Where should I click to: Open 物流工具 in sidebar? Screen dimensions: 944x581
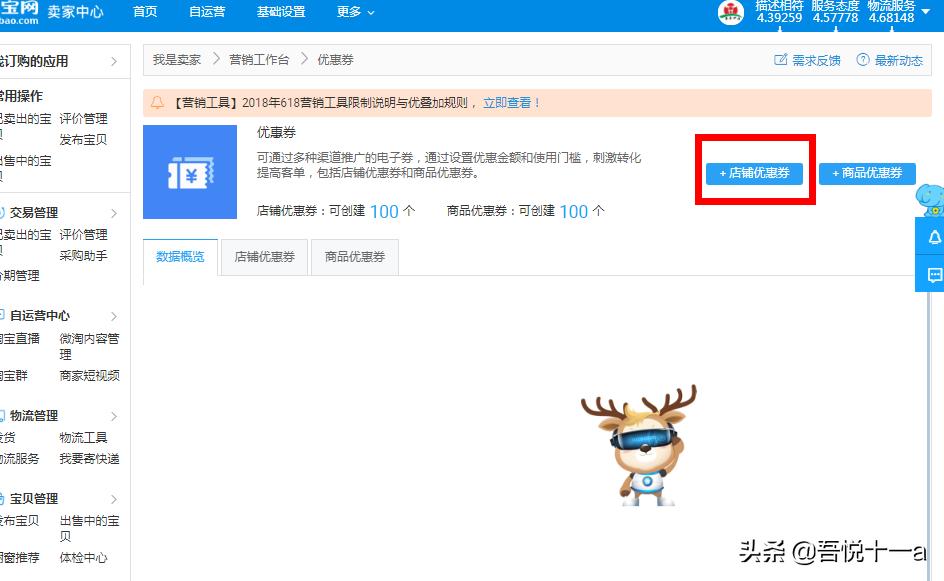click(x=83, y=438)
